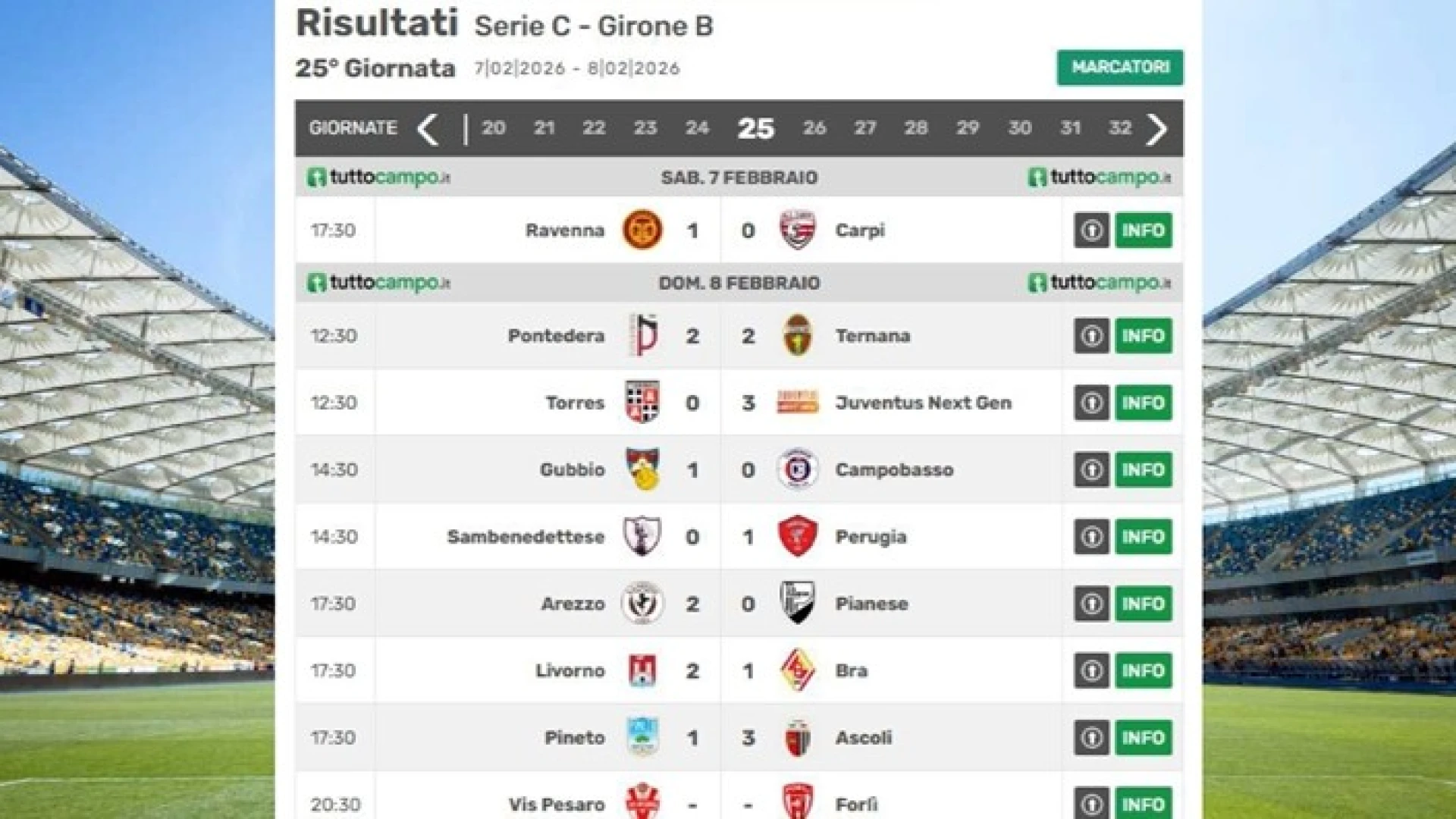
Task: Show later matchdays with right arrow
Action: [x=1157, y=129]
